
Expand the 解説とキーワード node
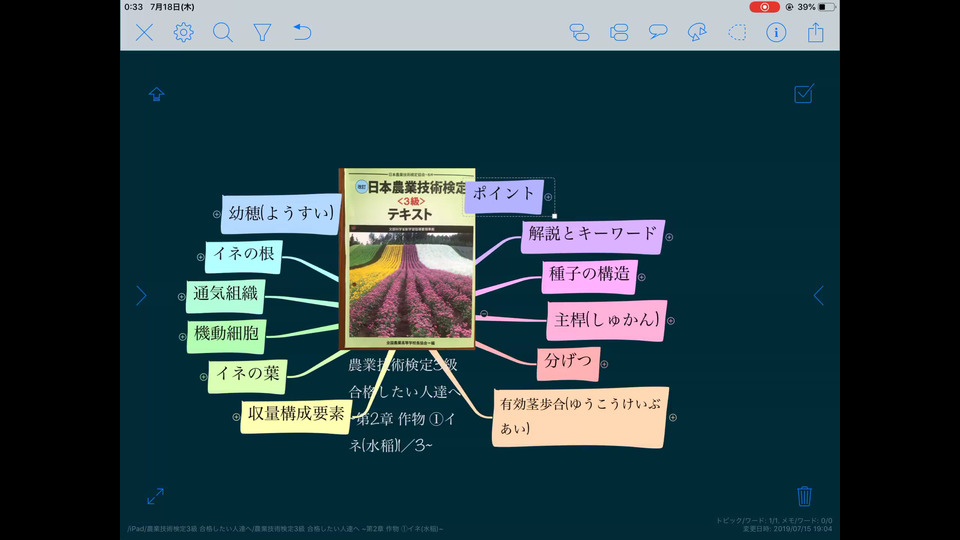pos(669,237)
